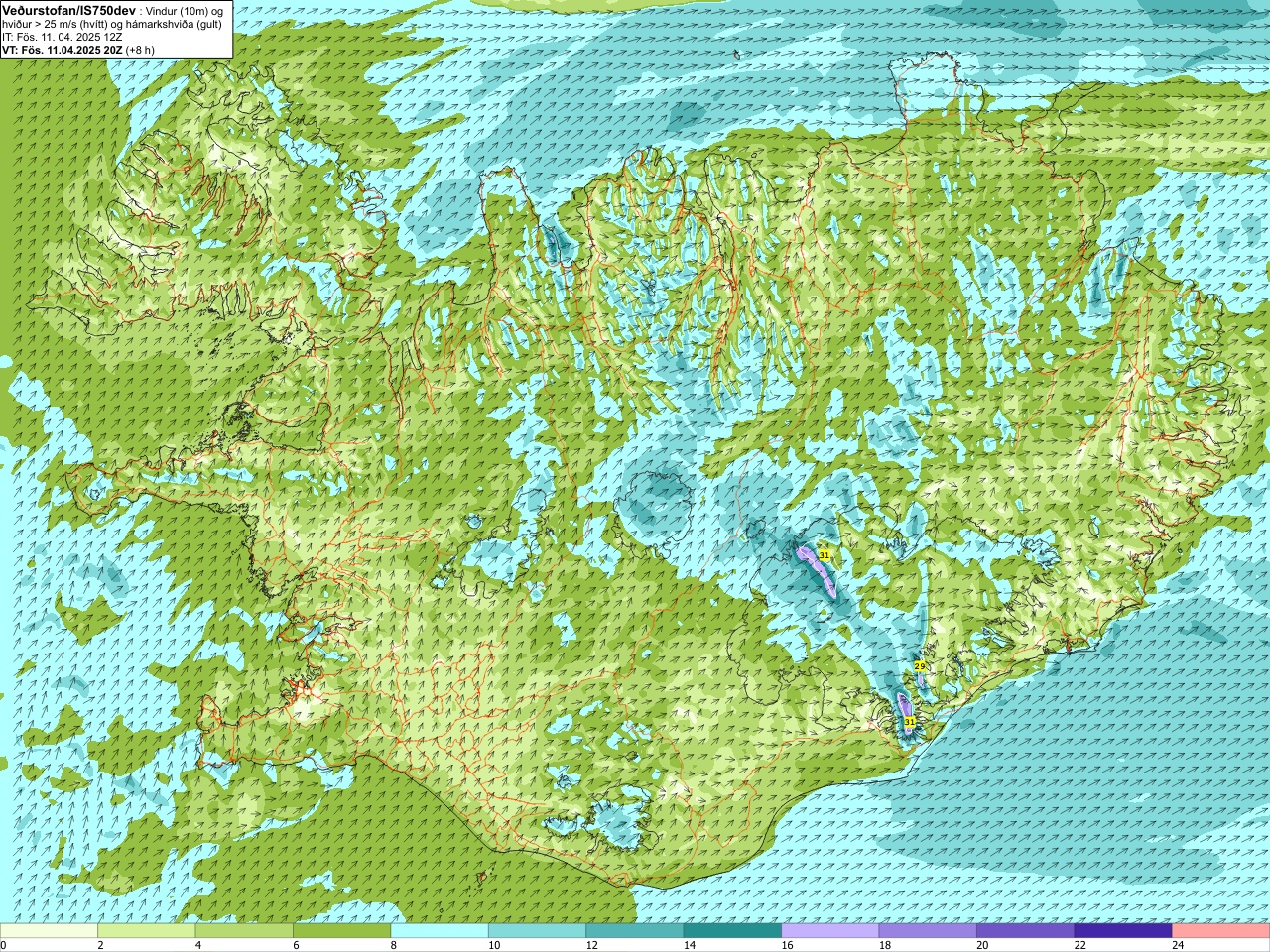The width and height of the screenshot is (1270, 952).
Task: Pick the 20–22 m/s violet legend swatch
Action: [1026, 931]
